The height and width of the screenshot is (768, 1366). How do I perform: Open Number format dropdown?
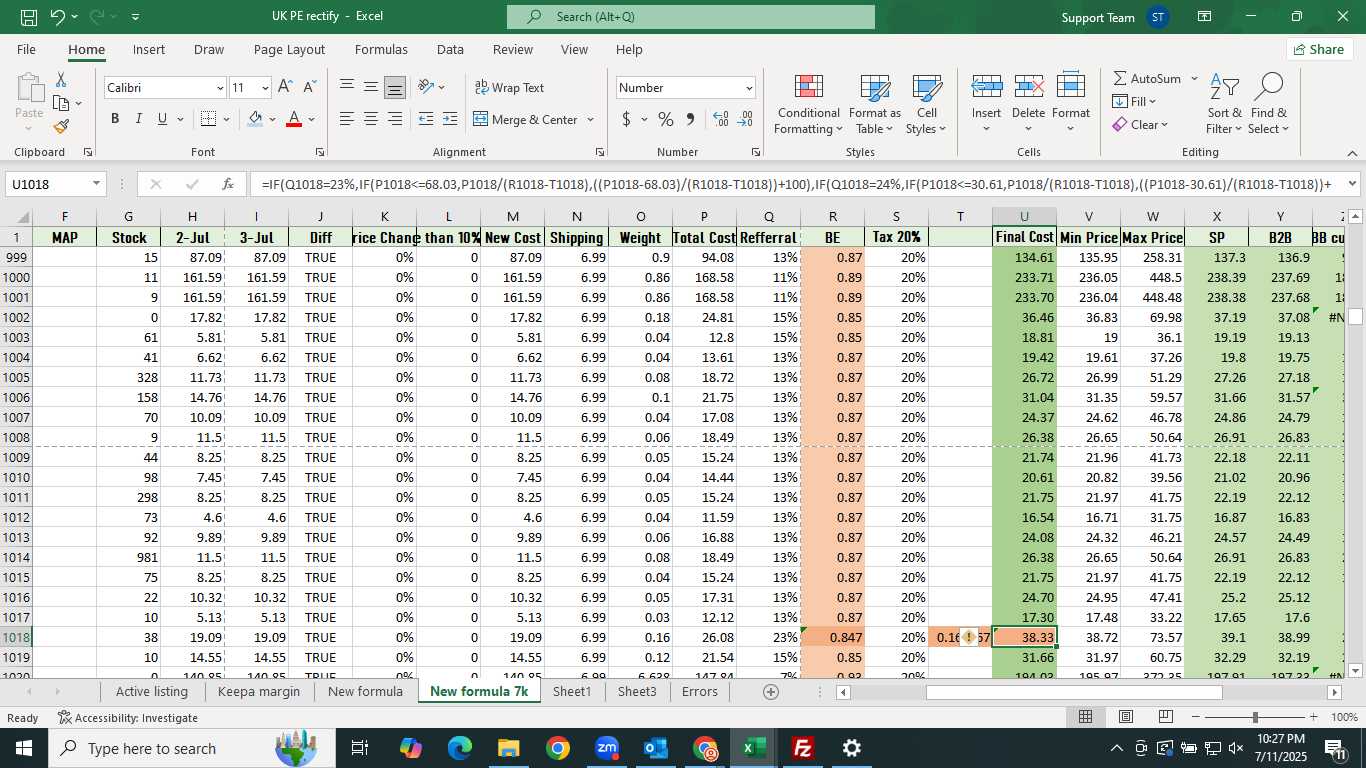[749, 88]
